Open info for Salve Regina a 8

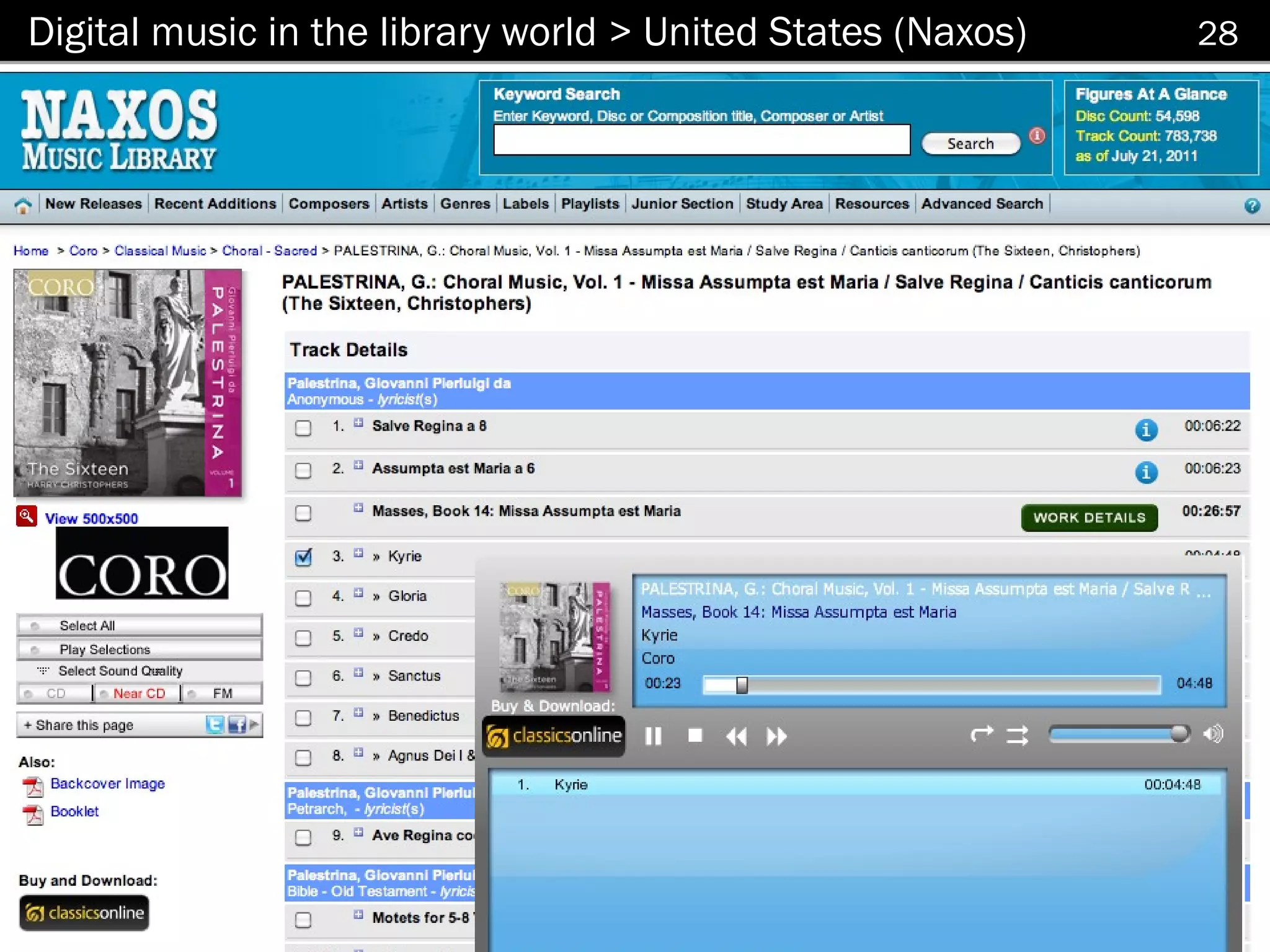[1146, 429]
